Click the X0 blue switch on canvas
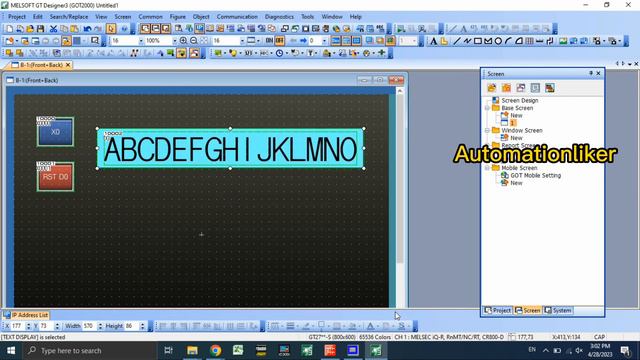Viewport: 640px width, 360px height. [x=56, y=132]
